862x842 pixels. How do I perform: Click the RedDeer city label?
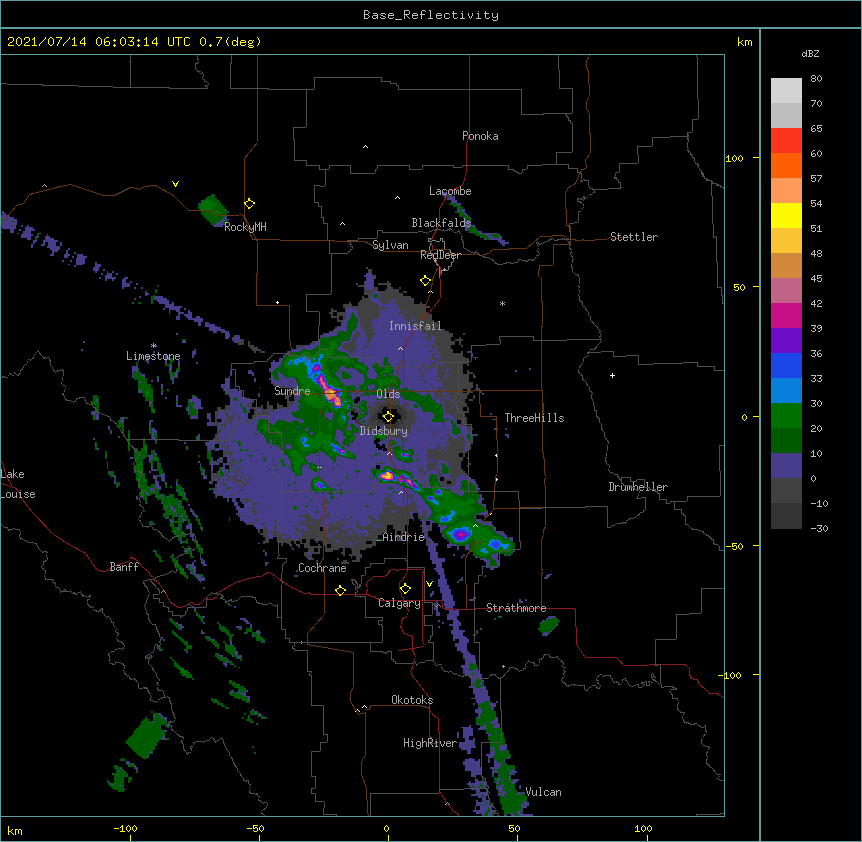pyautogui.click(x=440, y=255)
